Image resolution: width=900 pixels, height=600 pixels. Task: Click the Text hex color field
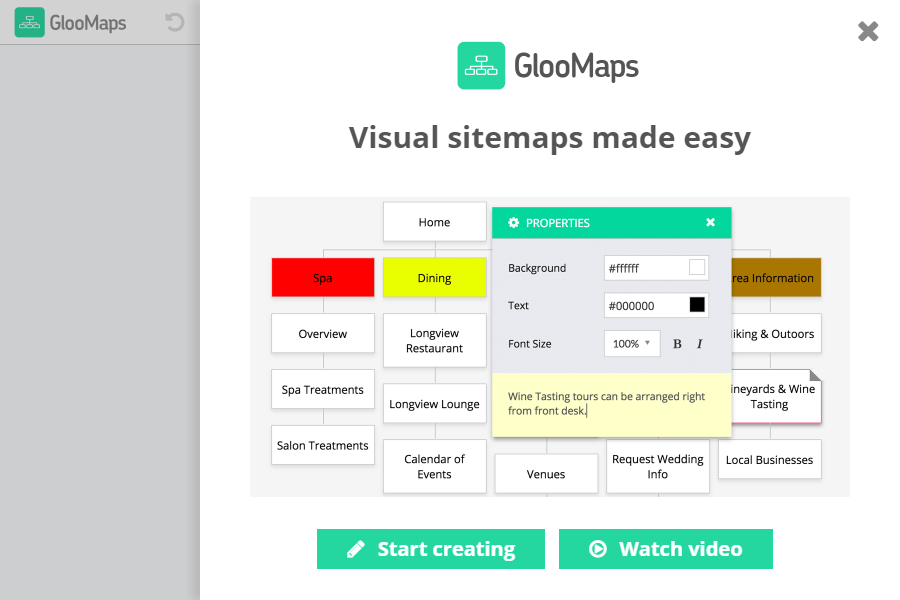(644, 305)
